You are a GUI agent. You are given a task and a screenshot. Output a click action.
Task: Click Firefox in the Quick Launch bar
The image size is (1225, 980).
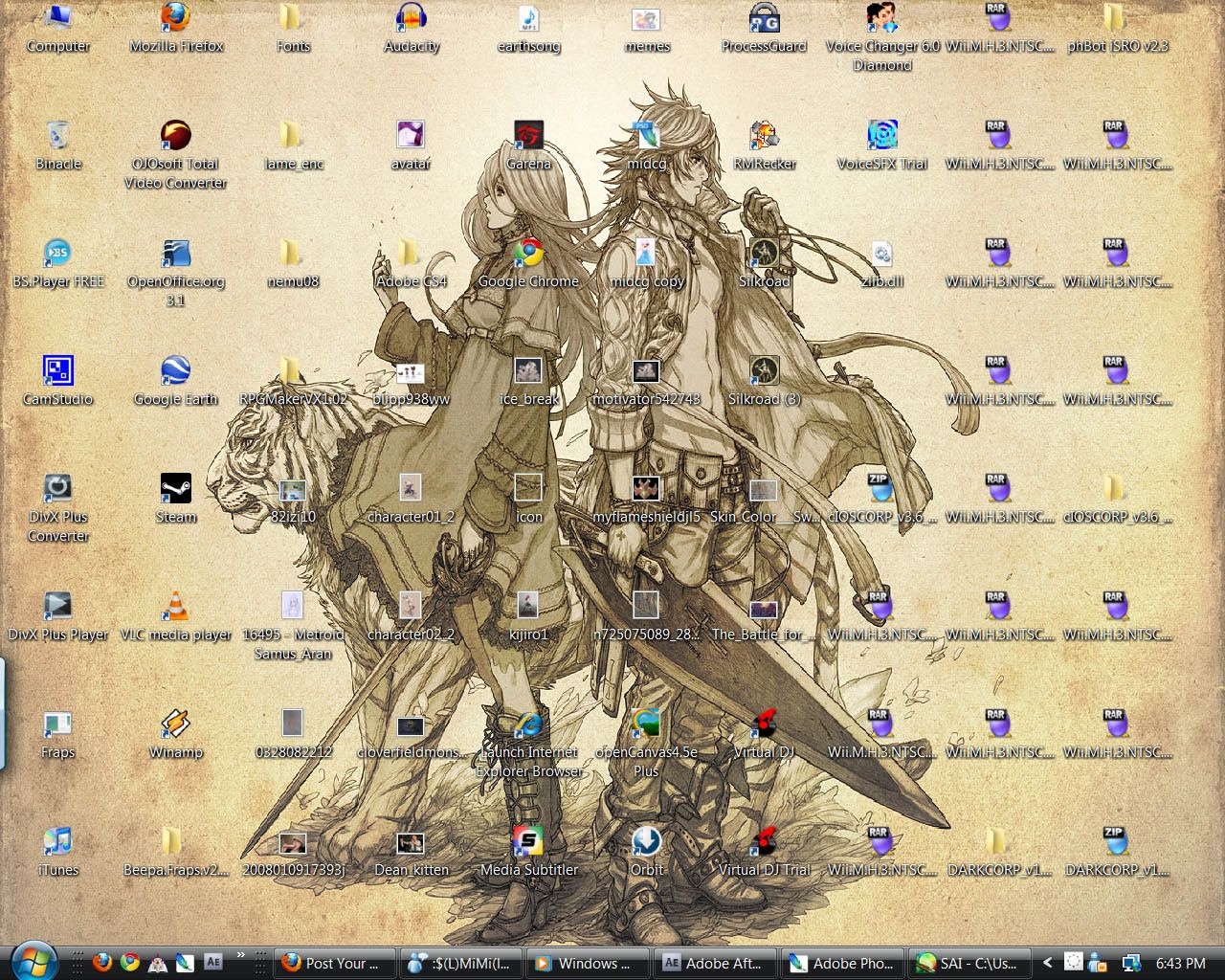click(x=101, y=962)
